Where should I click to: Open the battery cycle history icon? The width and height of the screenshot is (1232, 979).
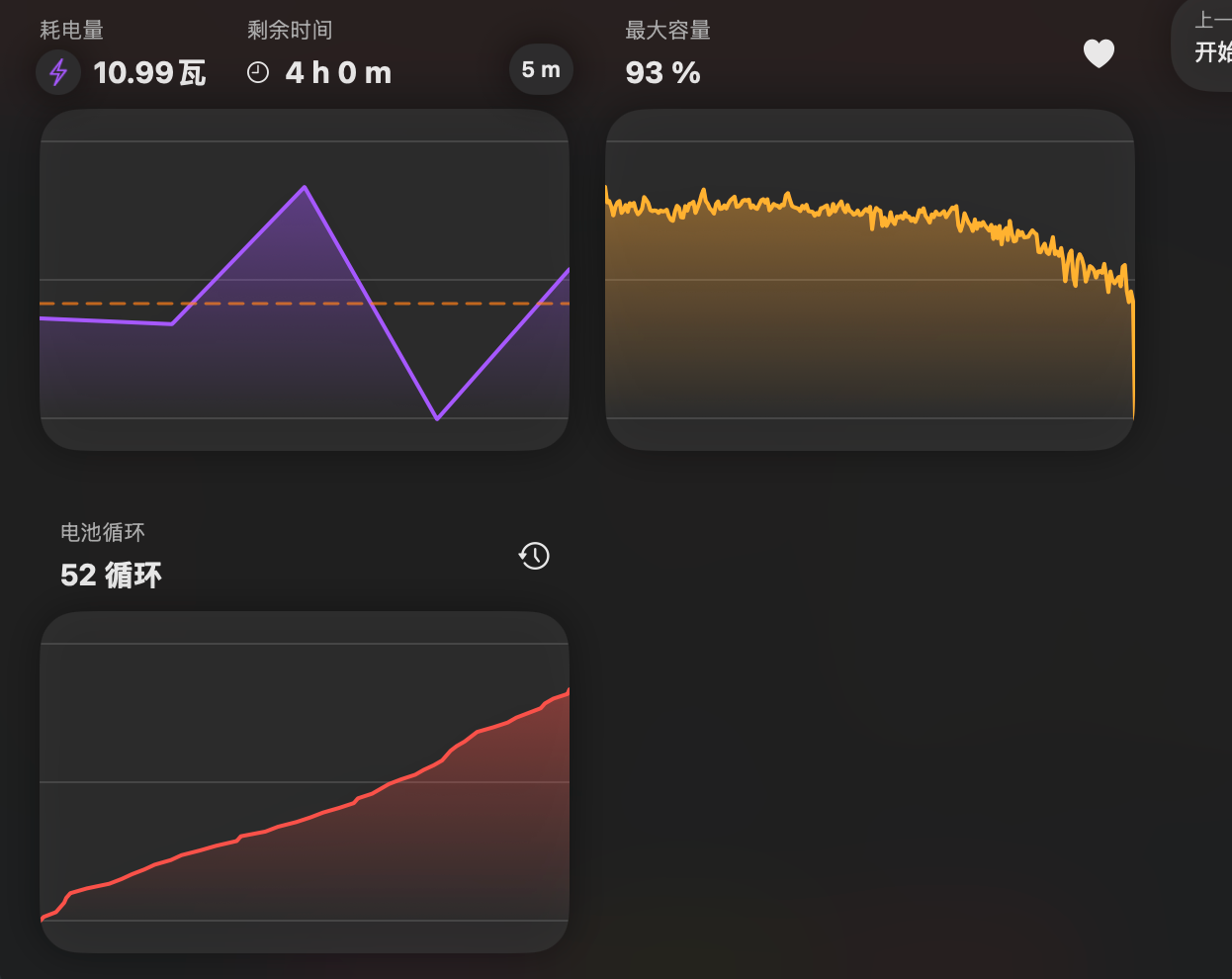pyautogui.click(x=534, y=556)
